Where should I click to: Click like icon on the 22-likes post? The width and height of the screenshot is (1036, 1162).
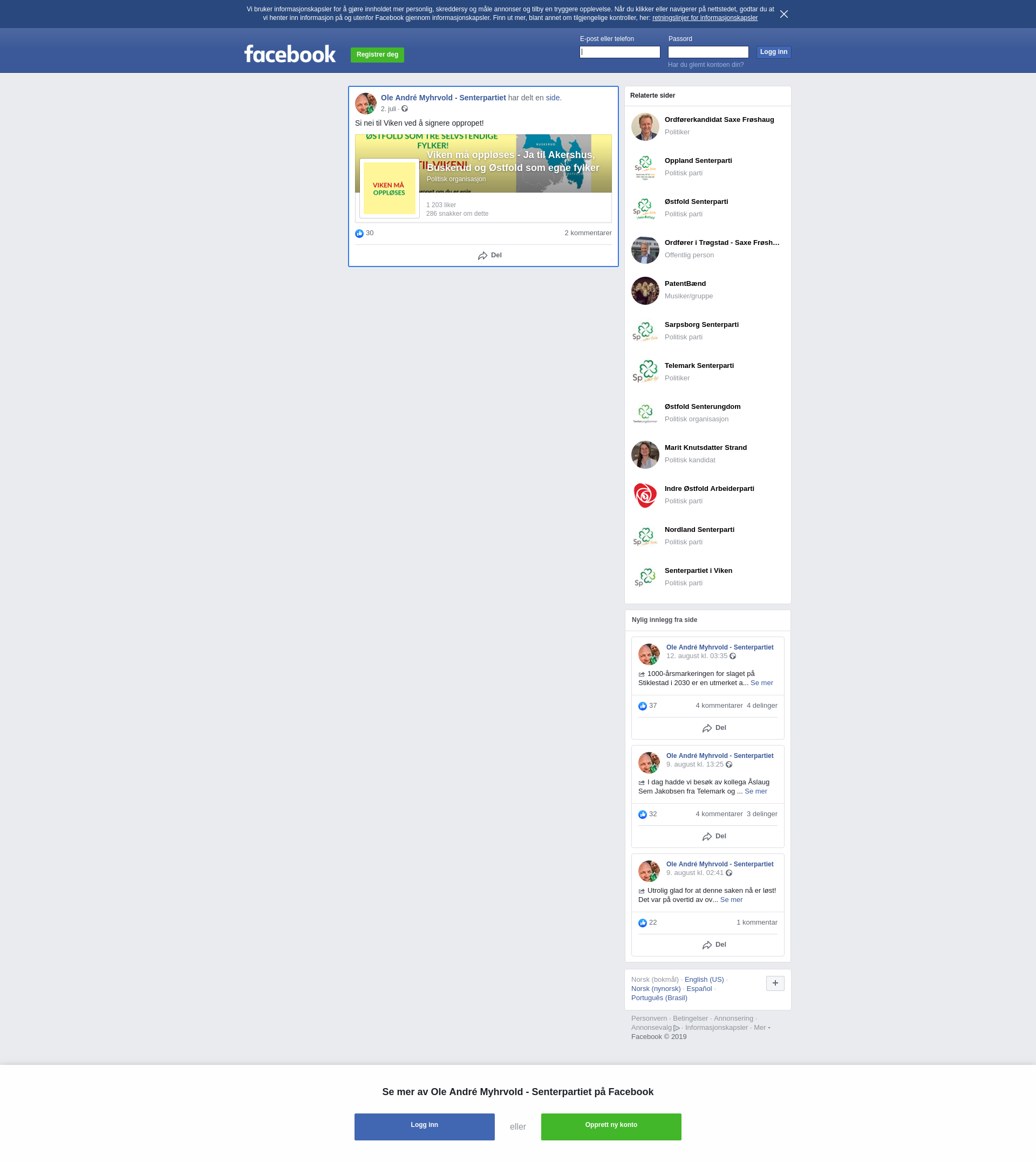pyautogui.click(x=642, y=923)
